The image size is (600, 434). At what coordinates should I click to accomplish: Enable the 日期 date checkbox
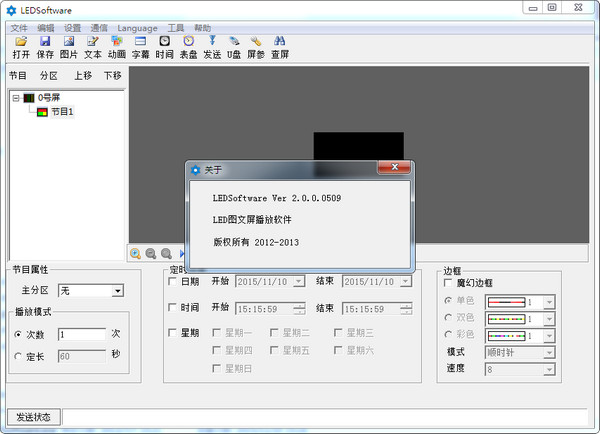(173, 282)
